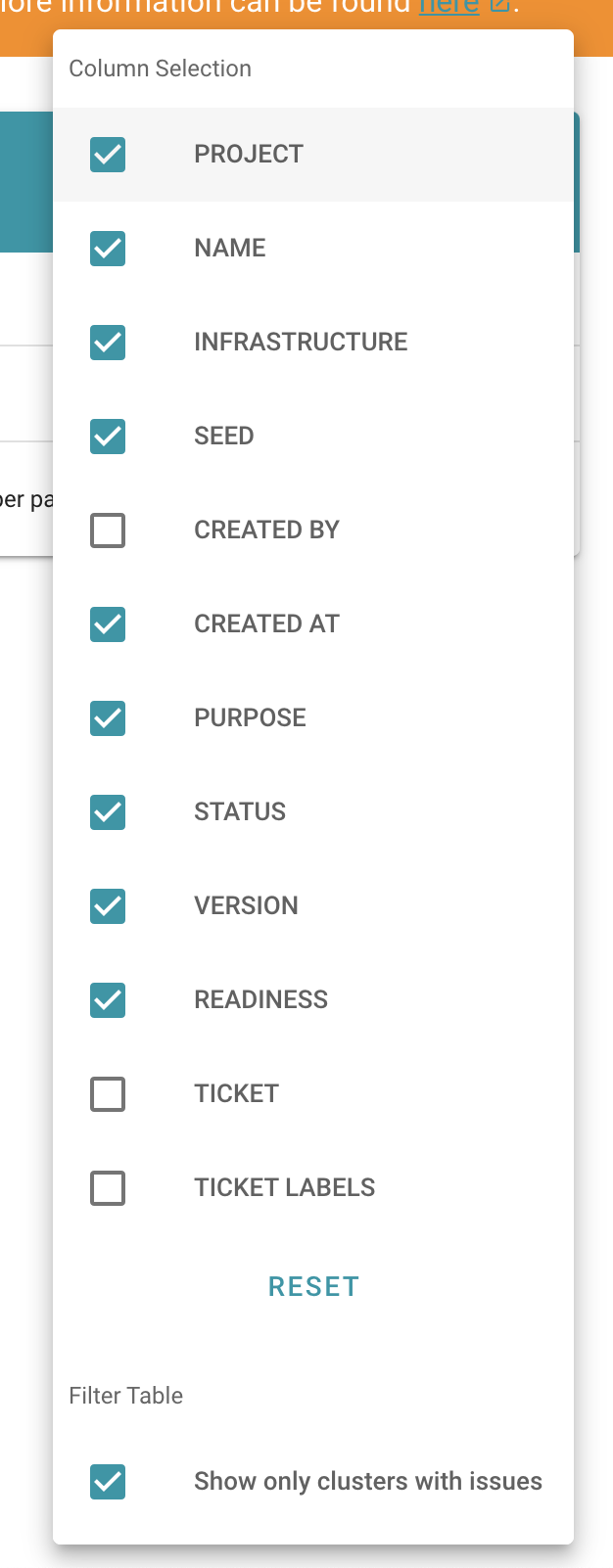Hide the STATUS column
The height and width of the screenshot is (1568, 613).
(x=108, y=812)
